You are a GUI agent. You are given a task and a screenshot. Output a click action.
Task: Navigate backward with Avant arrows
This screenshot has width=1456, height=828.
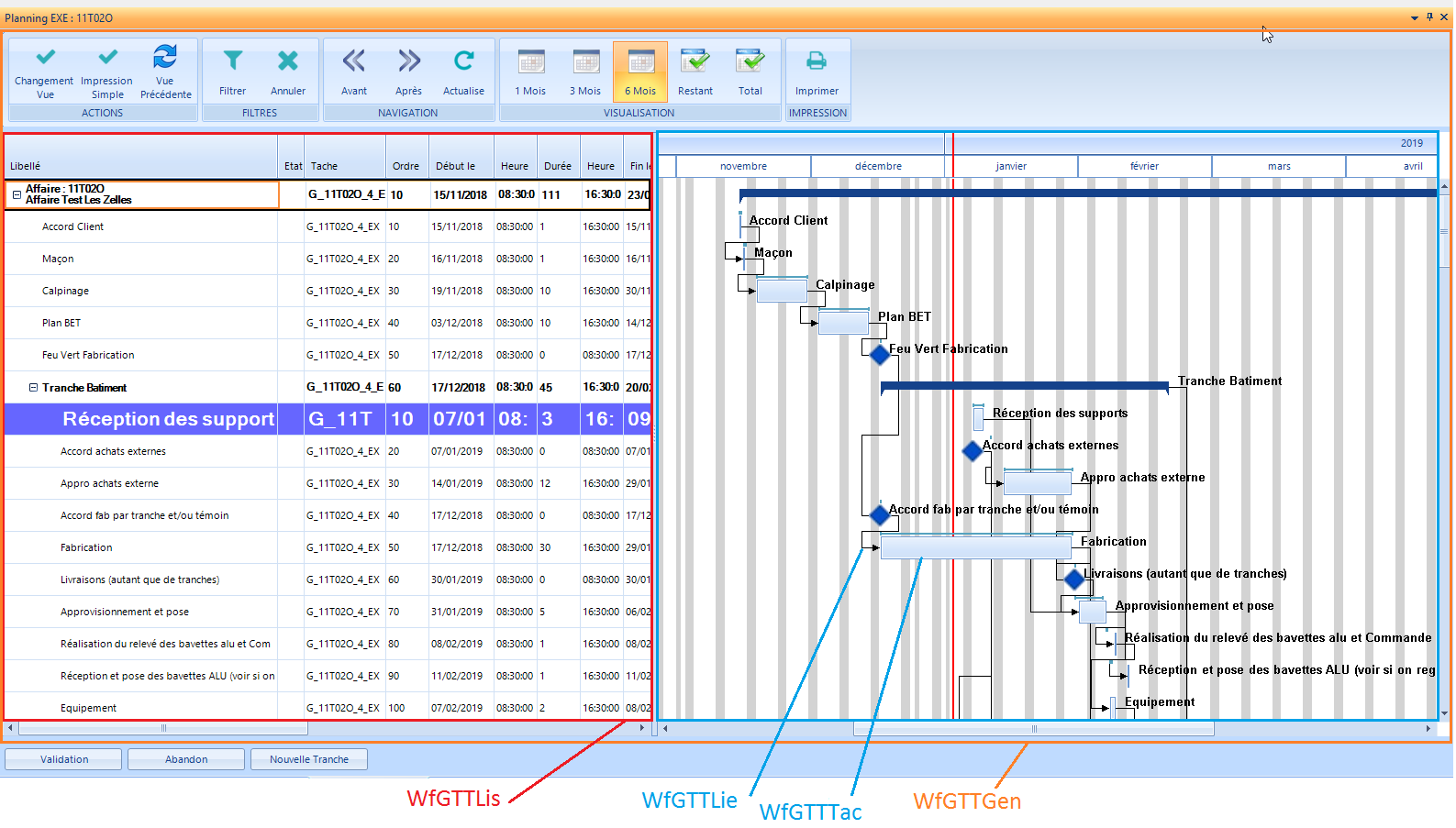click(354, 61)
